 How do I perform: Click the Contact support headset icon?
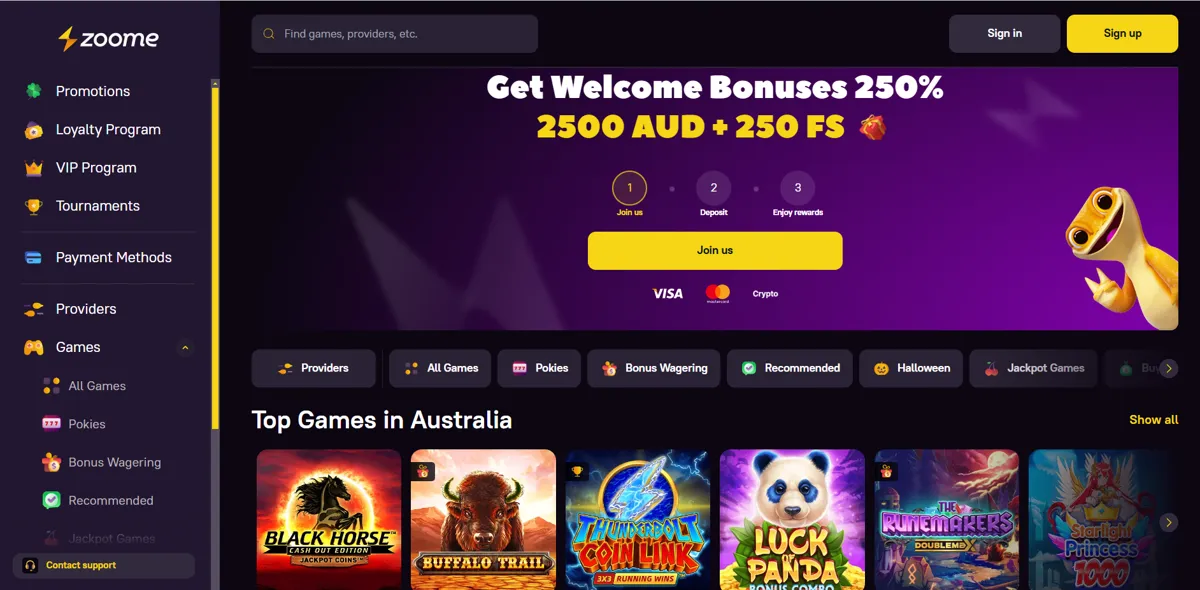(x=30, y=565)
